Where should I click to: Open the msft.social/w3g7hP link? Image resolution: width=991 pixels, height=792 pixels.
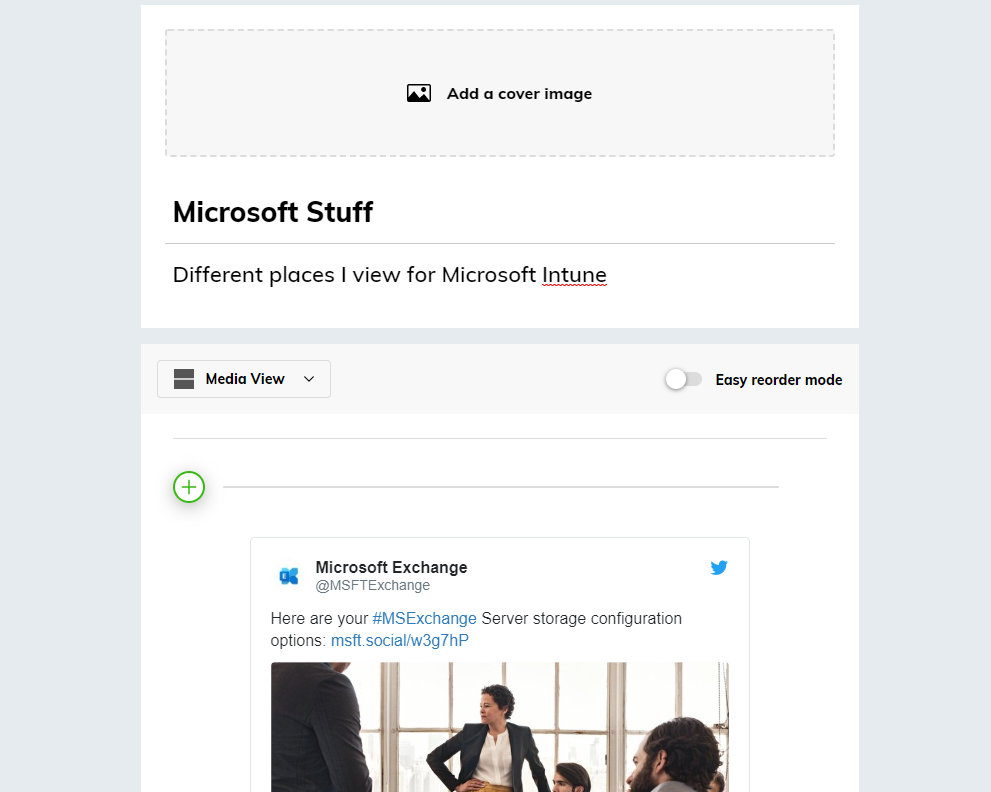click(x=400, y=640)
